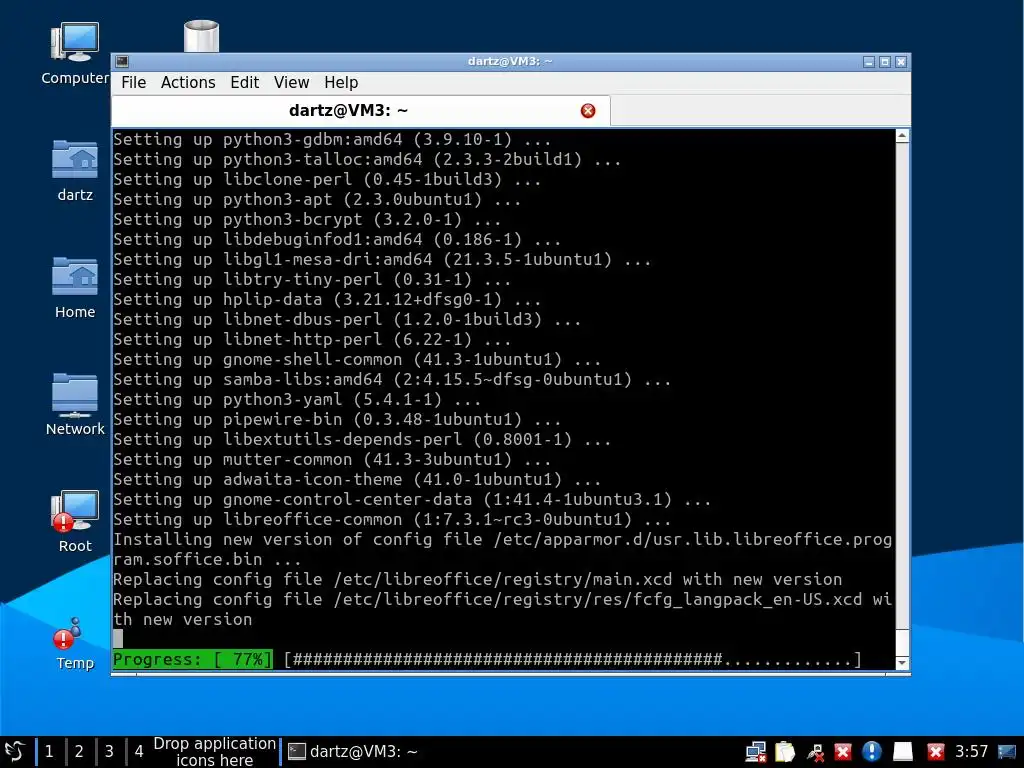
Task: Close the dartz@VM3 terminal tab
Action: point(588,110)
